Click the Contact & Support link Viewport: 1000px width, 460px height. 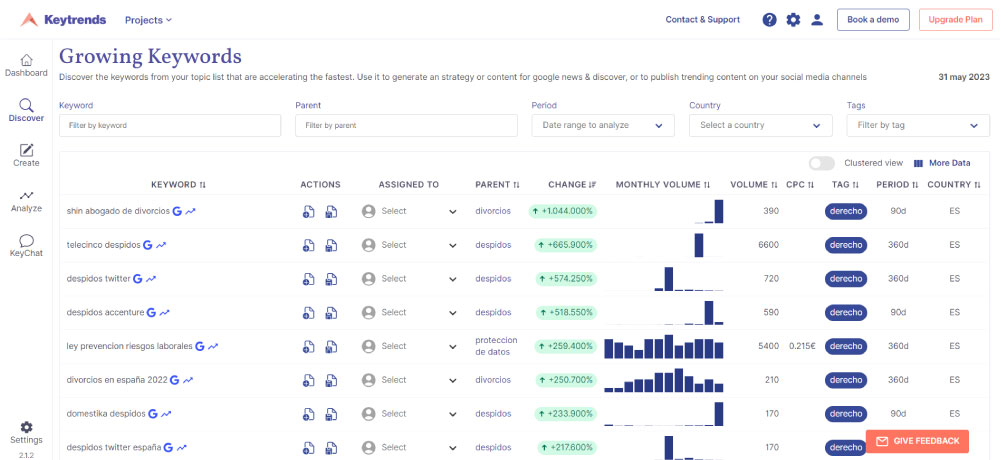click(x=703, y=20)
